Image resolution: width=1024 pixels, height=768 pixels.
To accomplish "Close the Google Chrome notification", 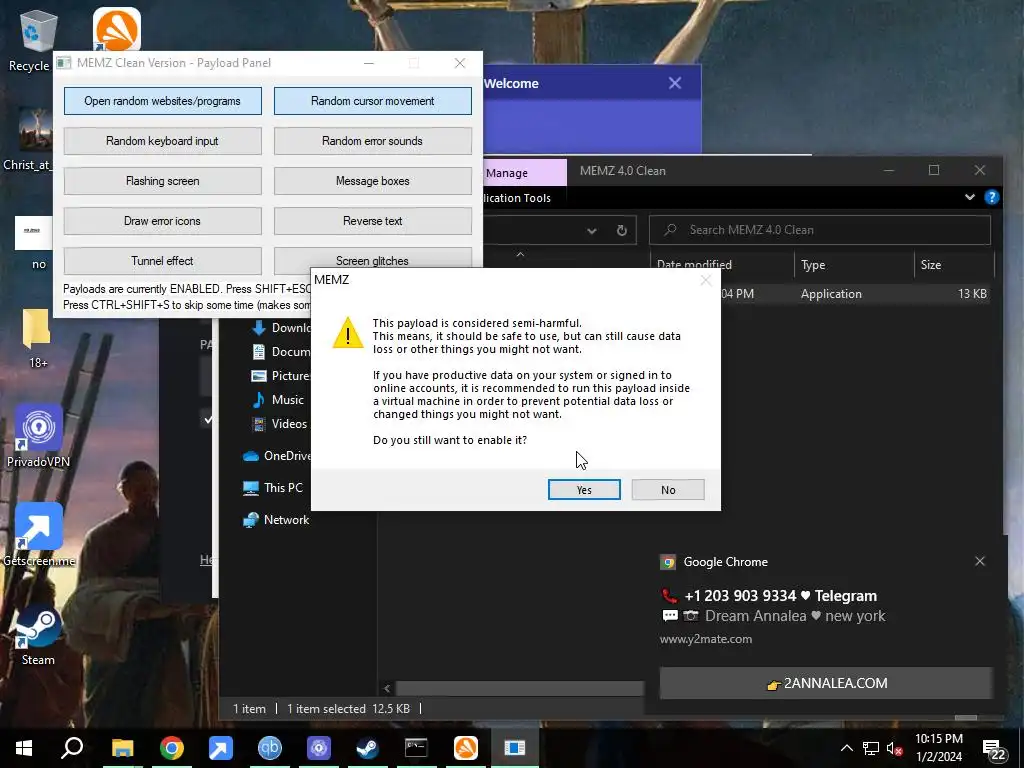I will [980, 561].
